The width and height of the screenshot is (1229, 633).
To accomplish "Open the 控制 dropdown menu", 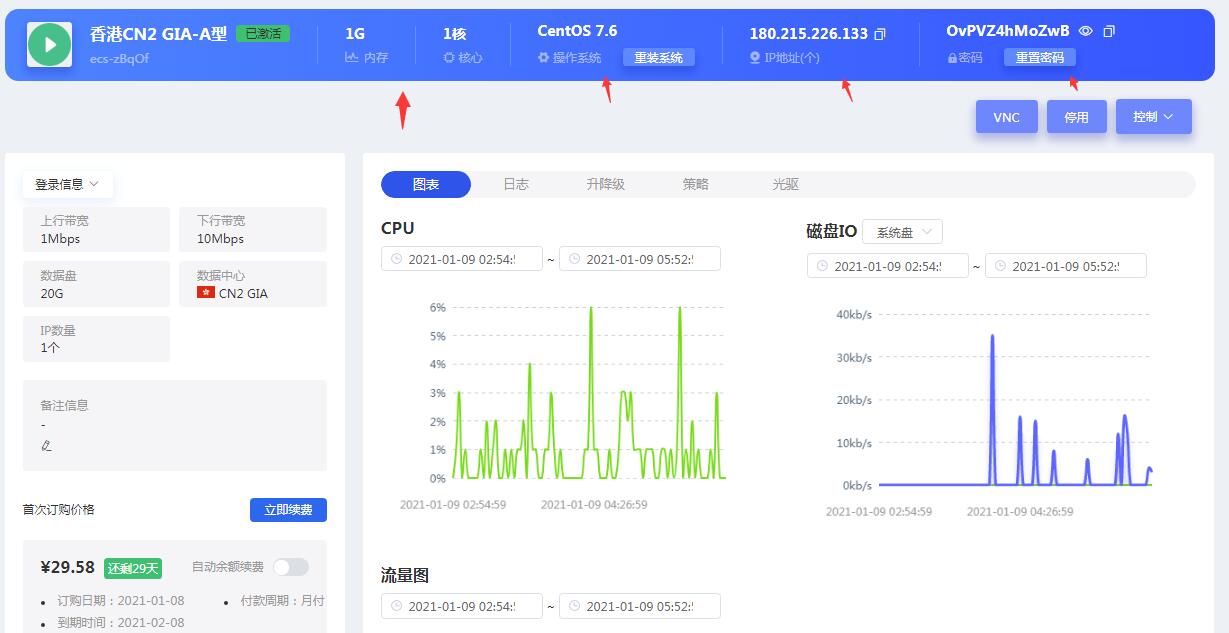I will point(1153,117).
